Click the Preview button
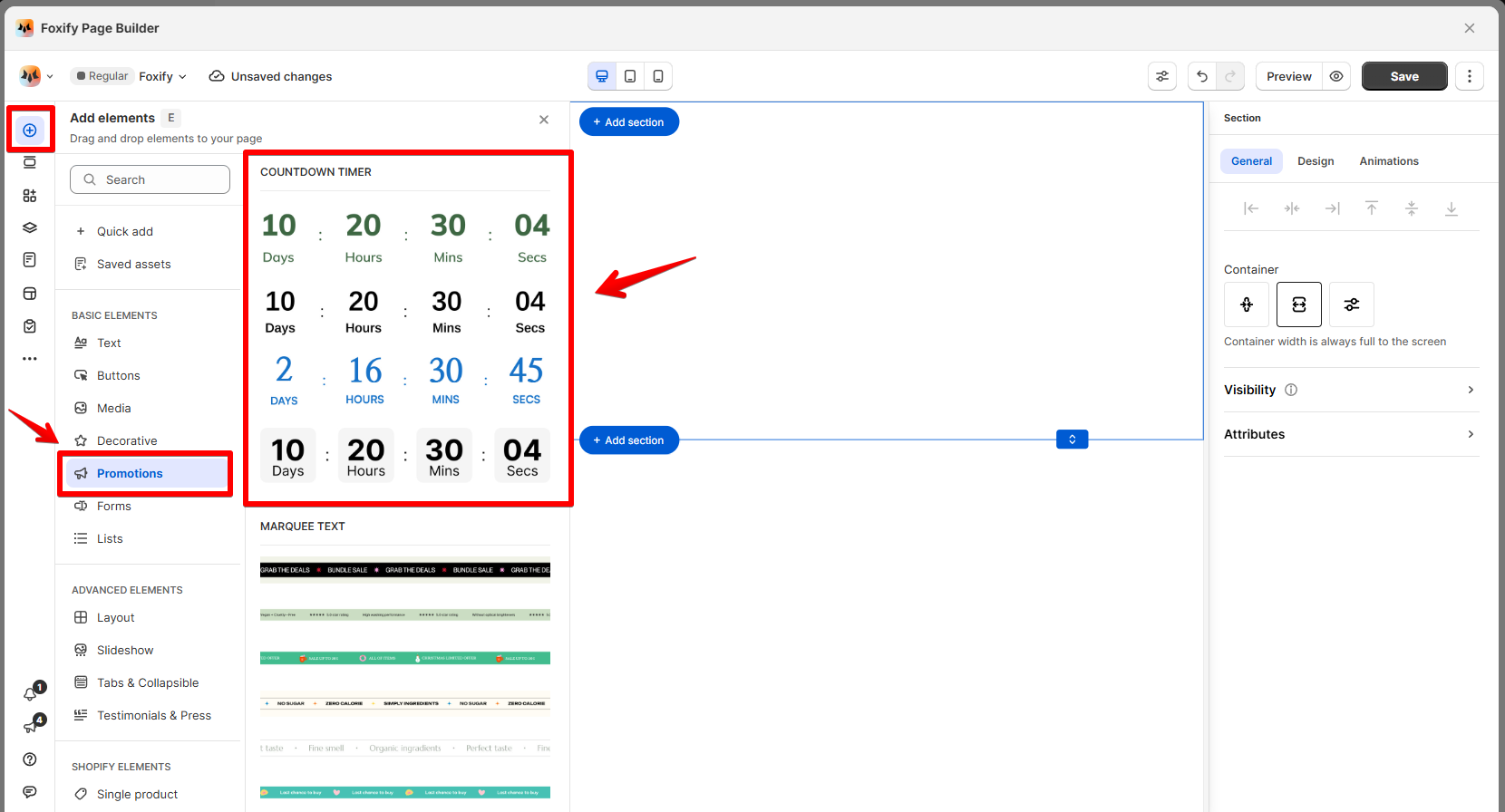1505x812 pixels. pos(1289,76)
